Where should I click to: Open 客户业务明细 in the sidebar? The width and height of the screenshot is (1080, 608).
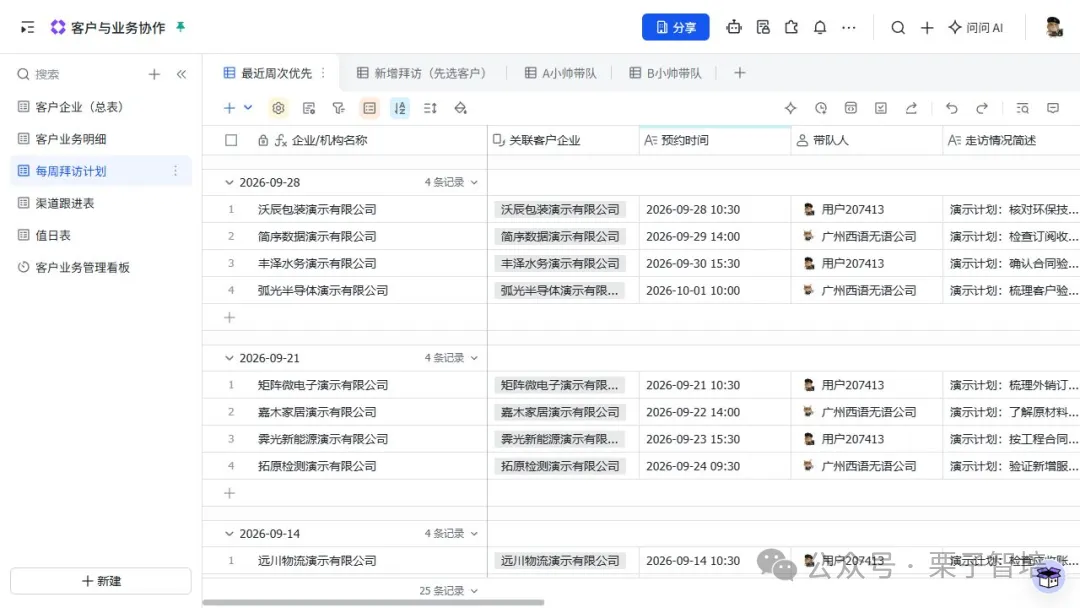(x=101, y=138)
